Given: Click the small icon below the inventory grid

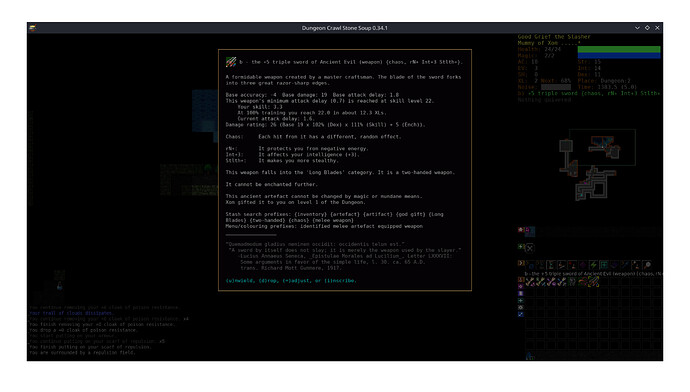Looking at the screenshot, I should coord(530,355).
